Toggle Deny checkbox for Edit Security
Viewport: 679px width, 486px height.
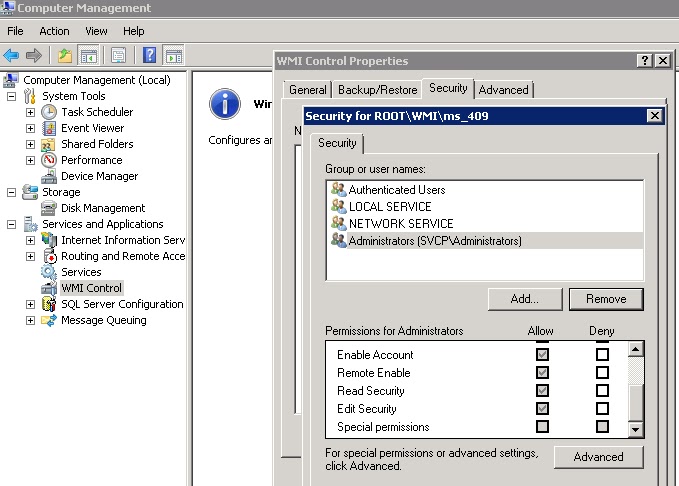602,408
